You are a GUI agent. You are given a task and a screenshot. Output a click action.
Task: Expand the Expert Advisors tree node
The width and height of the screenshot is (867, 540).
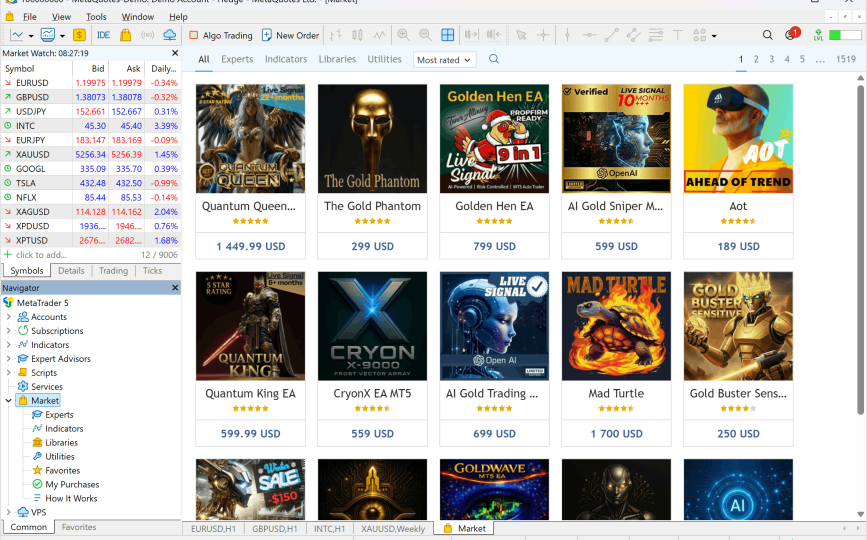pos(8,359)
